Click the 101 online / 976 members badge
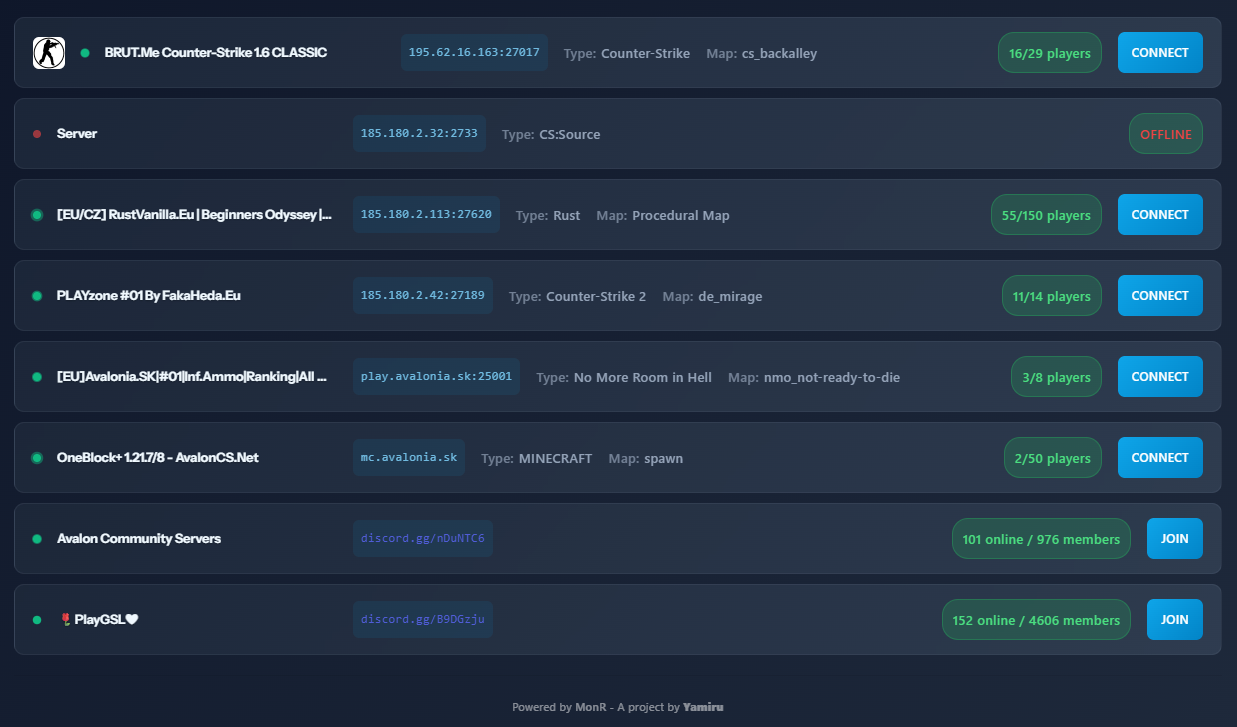1237x727 pixels. point(1041,539)
